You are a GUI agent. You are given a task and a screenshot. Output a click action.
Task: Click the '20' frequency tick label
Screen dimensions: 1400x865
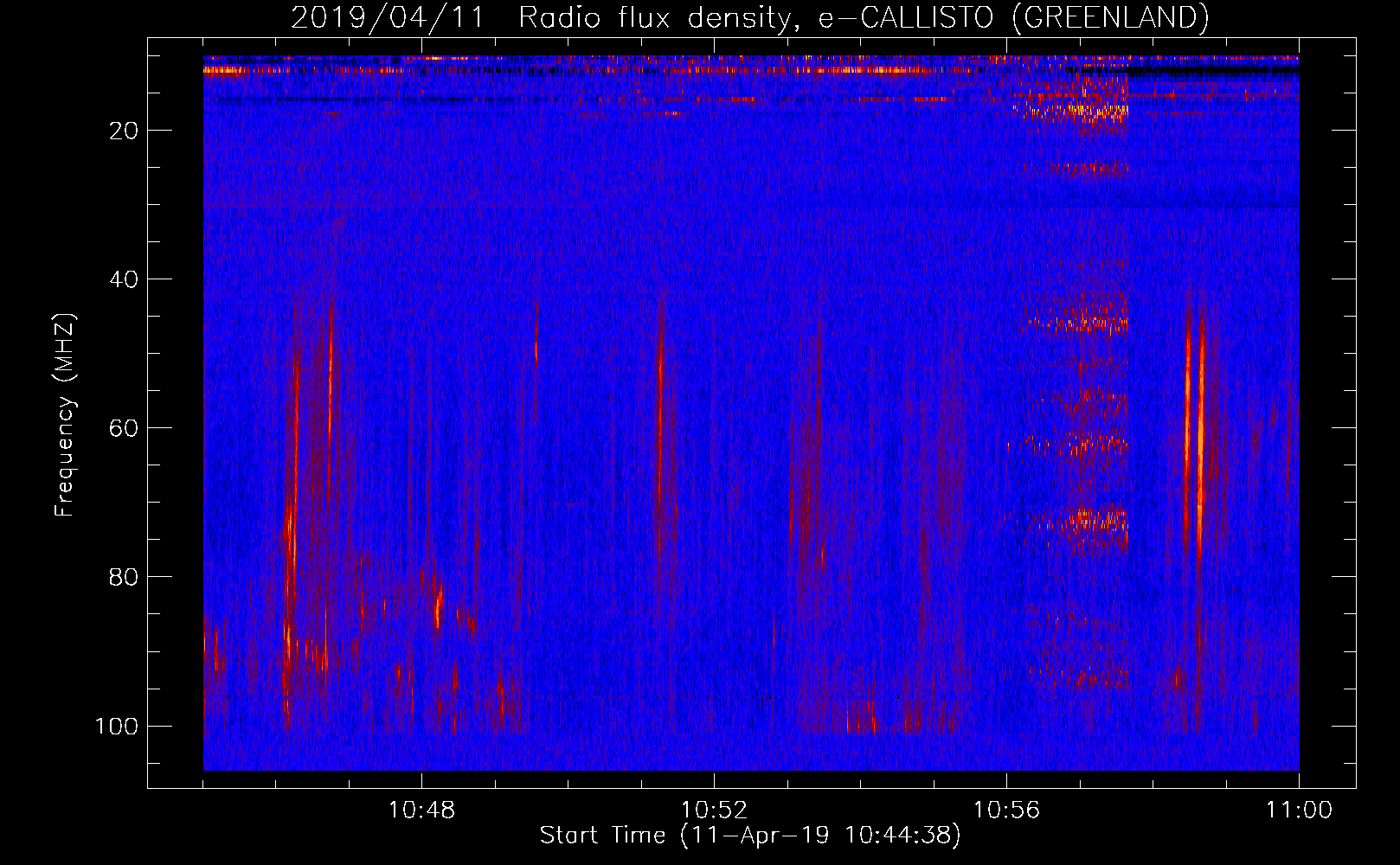coord(124,131)
